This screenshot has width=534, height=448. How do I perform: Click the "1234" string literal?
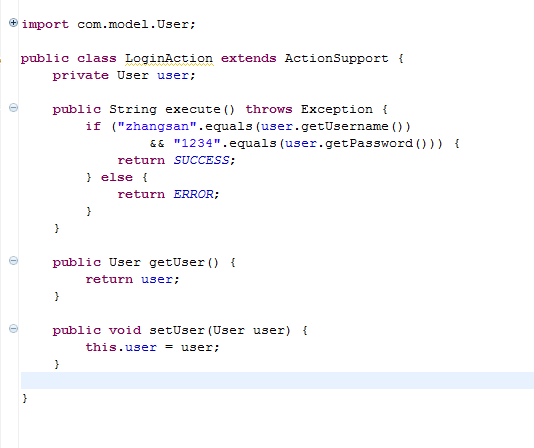point(197,143)
